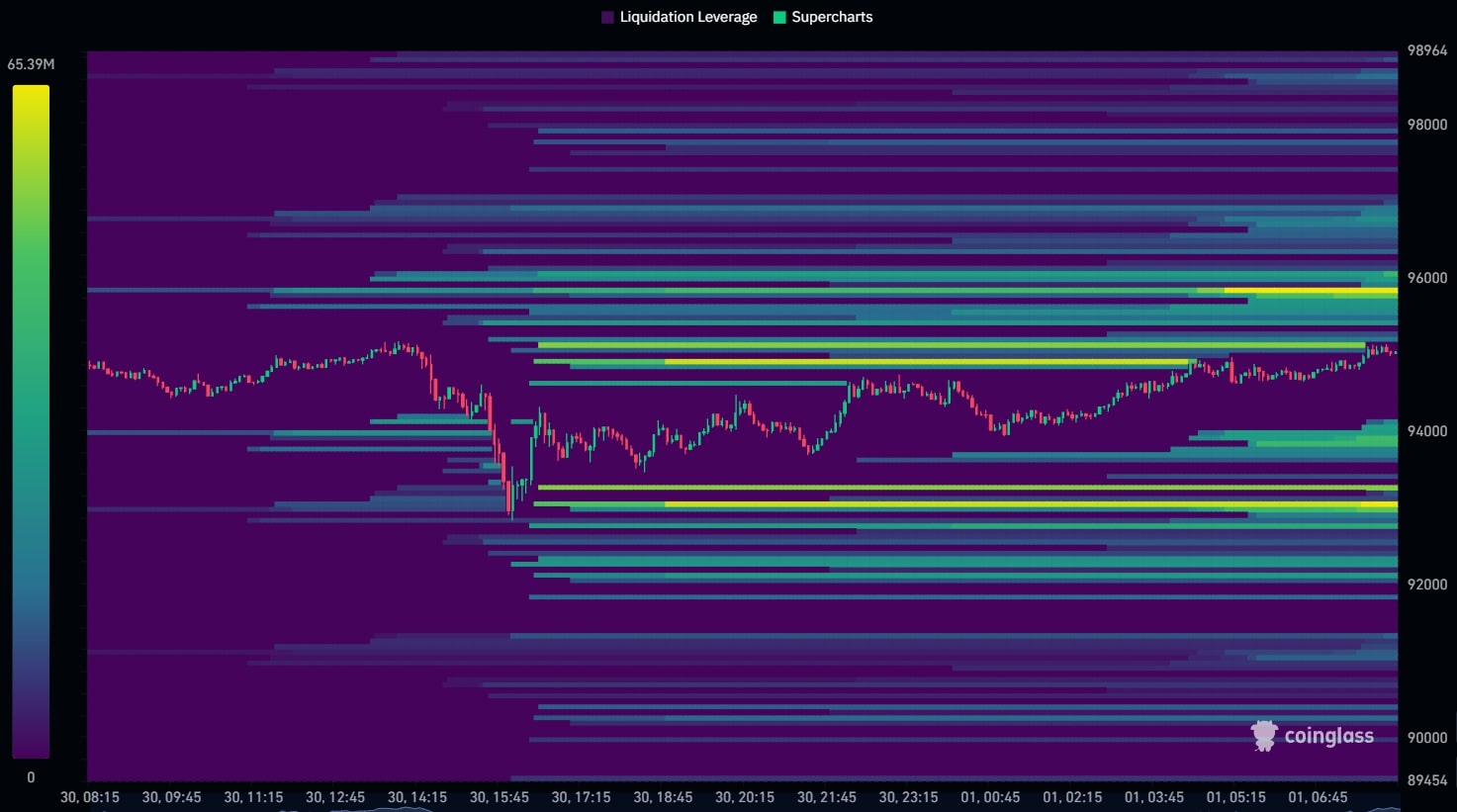Toggle the Liquidation Leverage legend entry
This screenshot has width=1457, height=812.
tap(680, 17)
